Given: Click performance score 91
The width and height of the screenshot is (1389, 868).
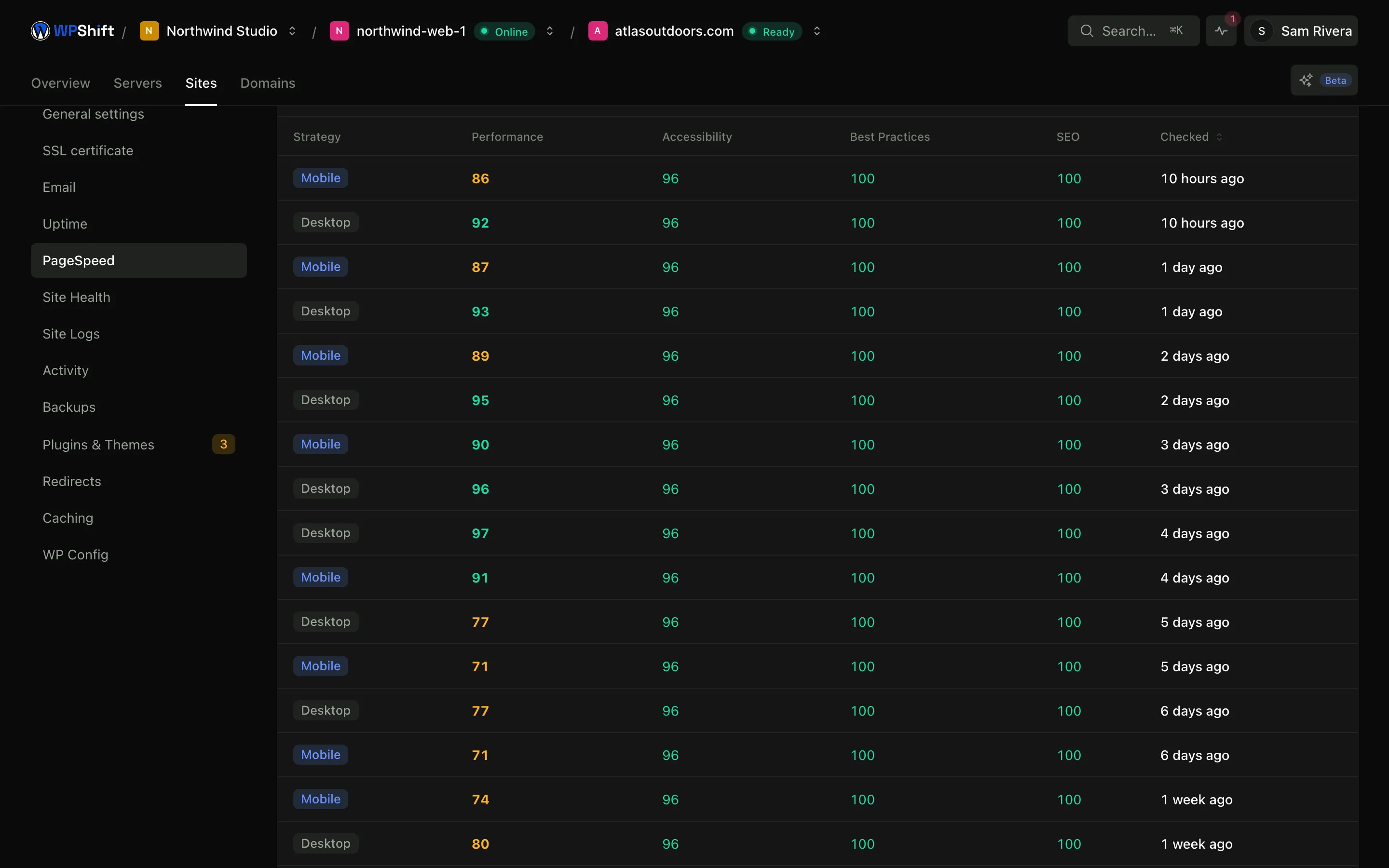Looking at the screenshot, I should click(480, 578).
